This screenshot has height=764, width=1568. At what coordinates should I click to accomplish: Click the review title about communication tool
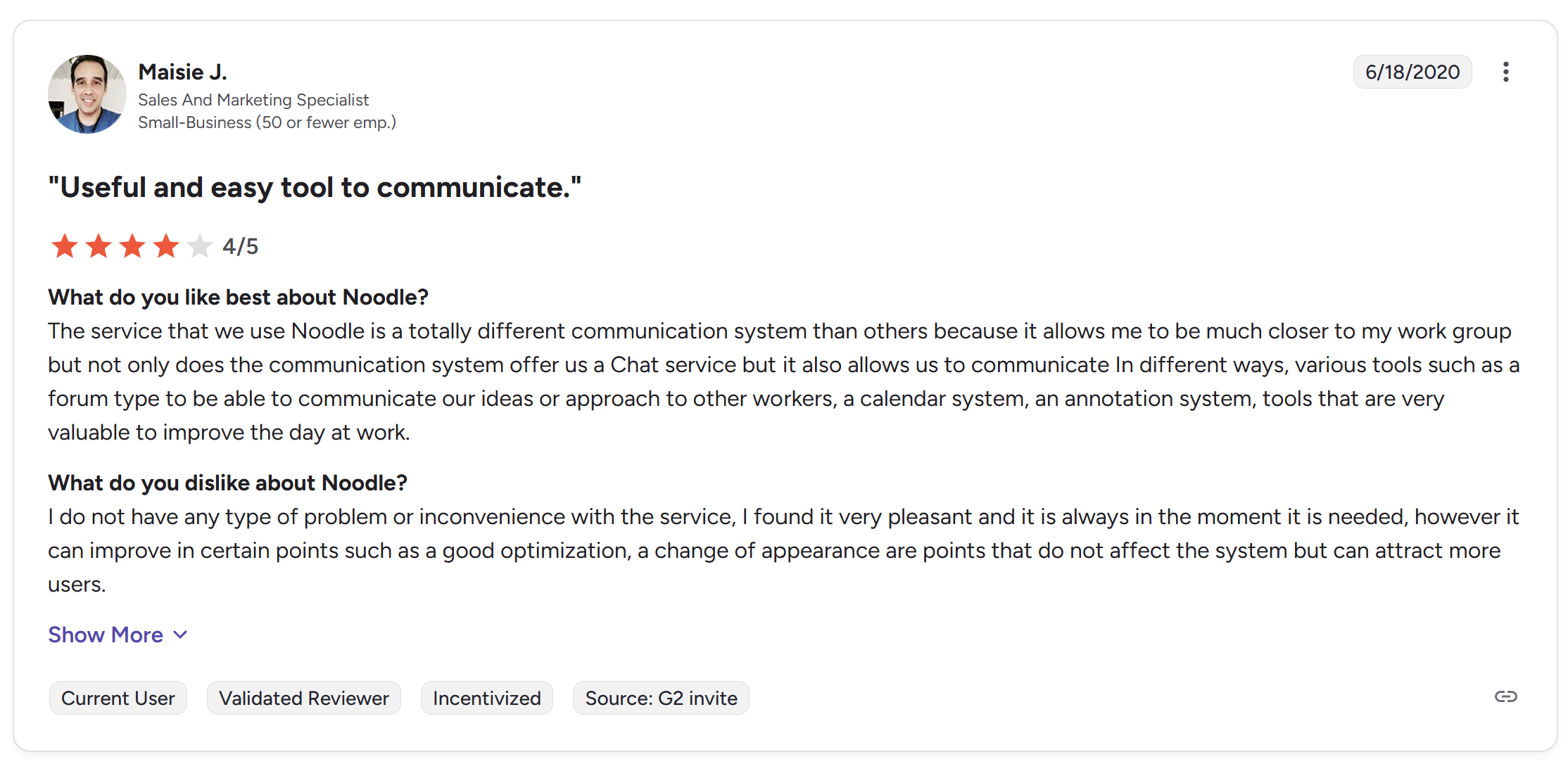tap(315, 186)
